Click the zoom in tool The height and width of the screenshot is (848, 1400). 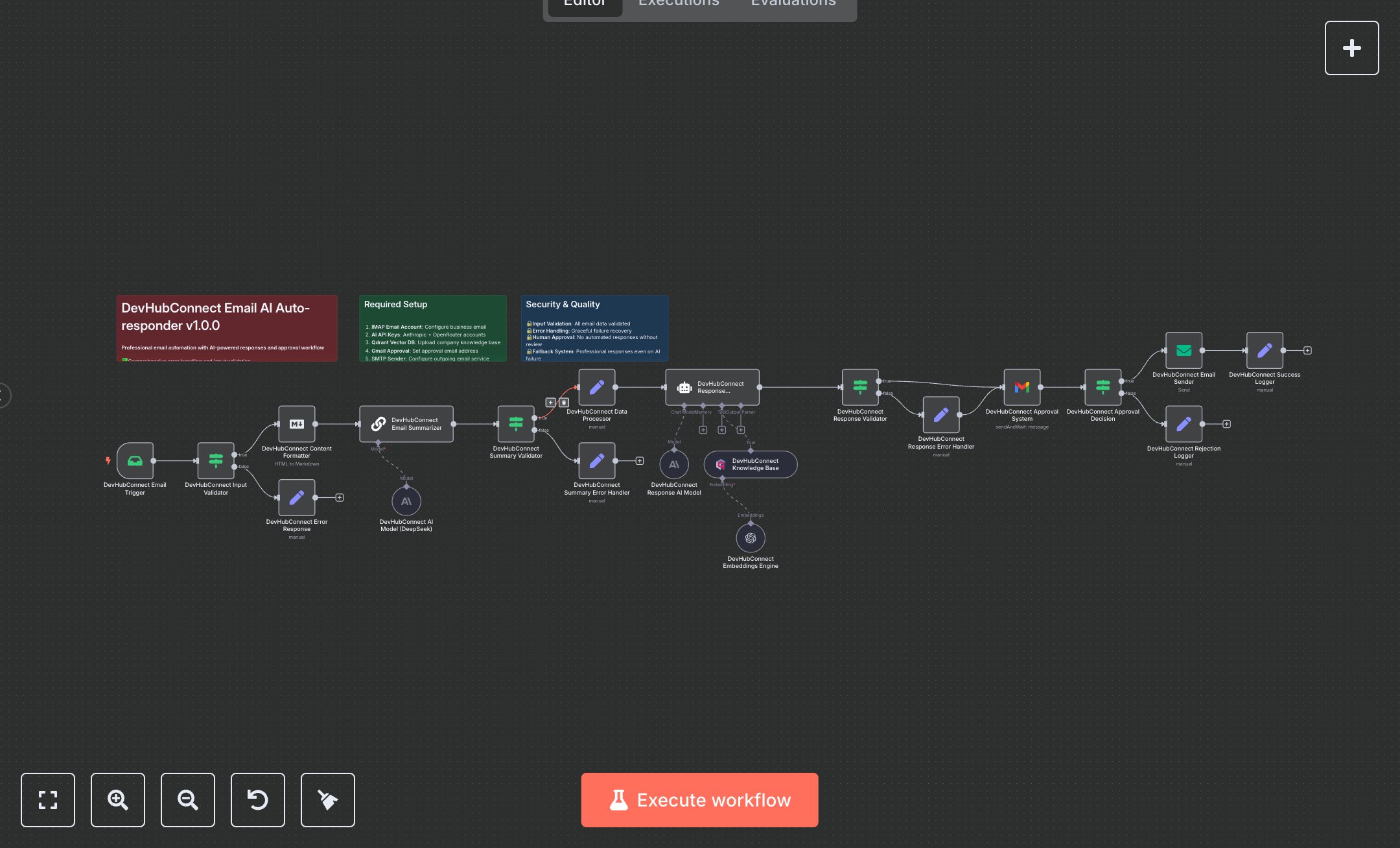tap(117, 800)
